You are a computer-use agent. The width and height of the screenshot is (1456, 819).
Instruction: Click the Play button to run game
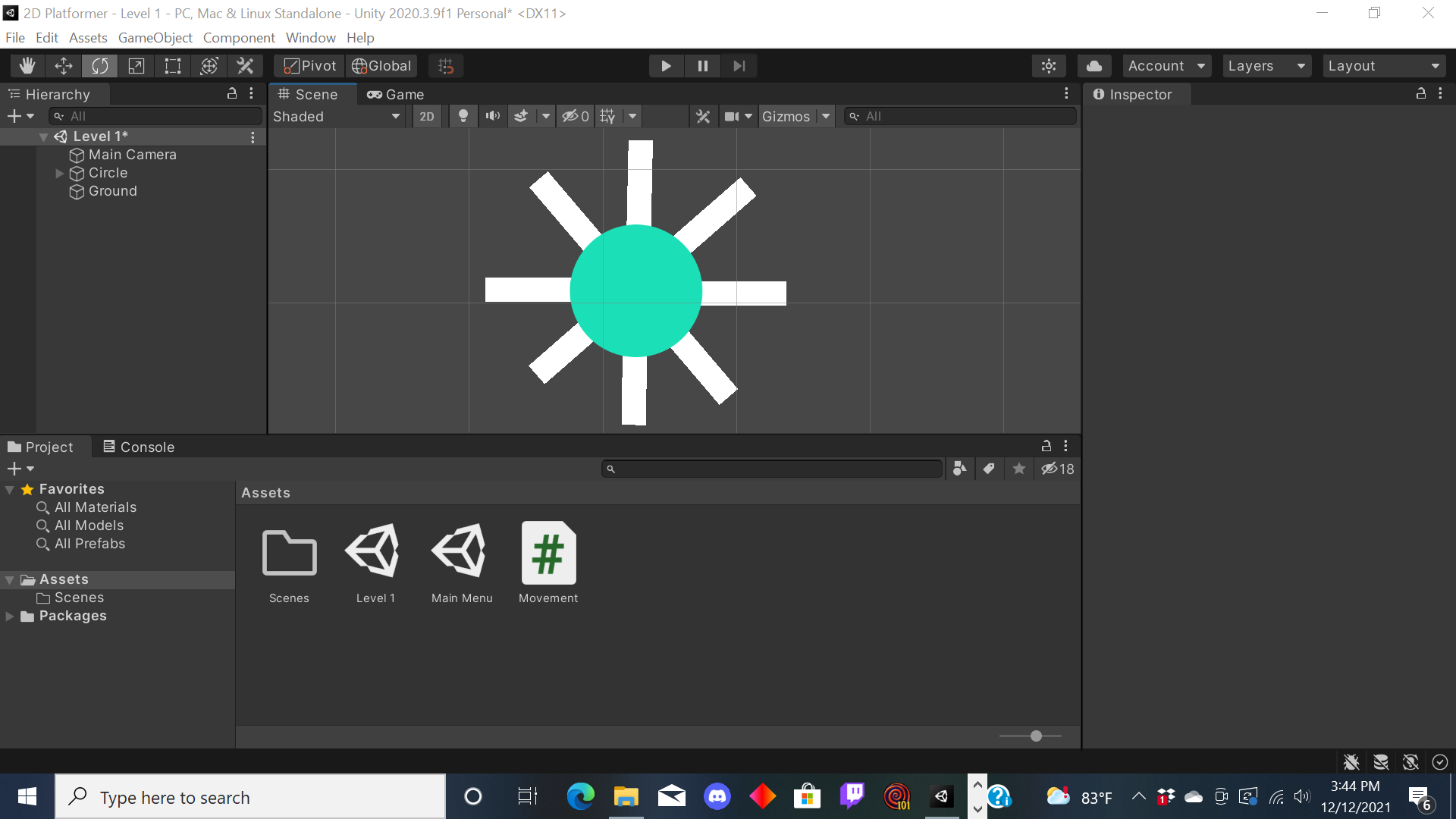coord(665,65)
